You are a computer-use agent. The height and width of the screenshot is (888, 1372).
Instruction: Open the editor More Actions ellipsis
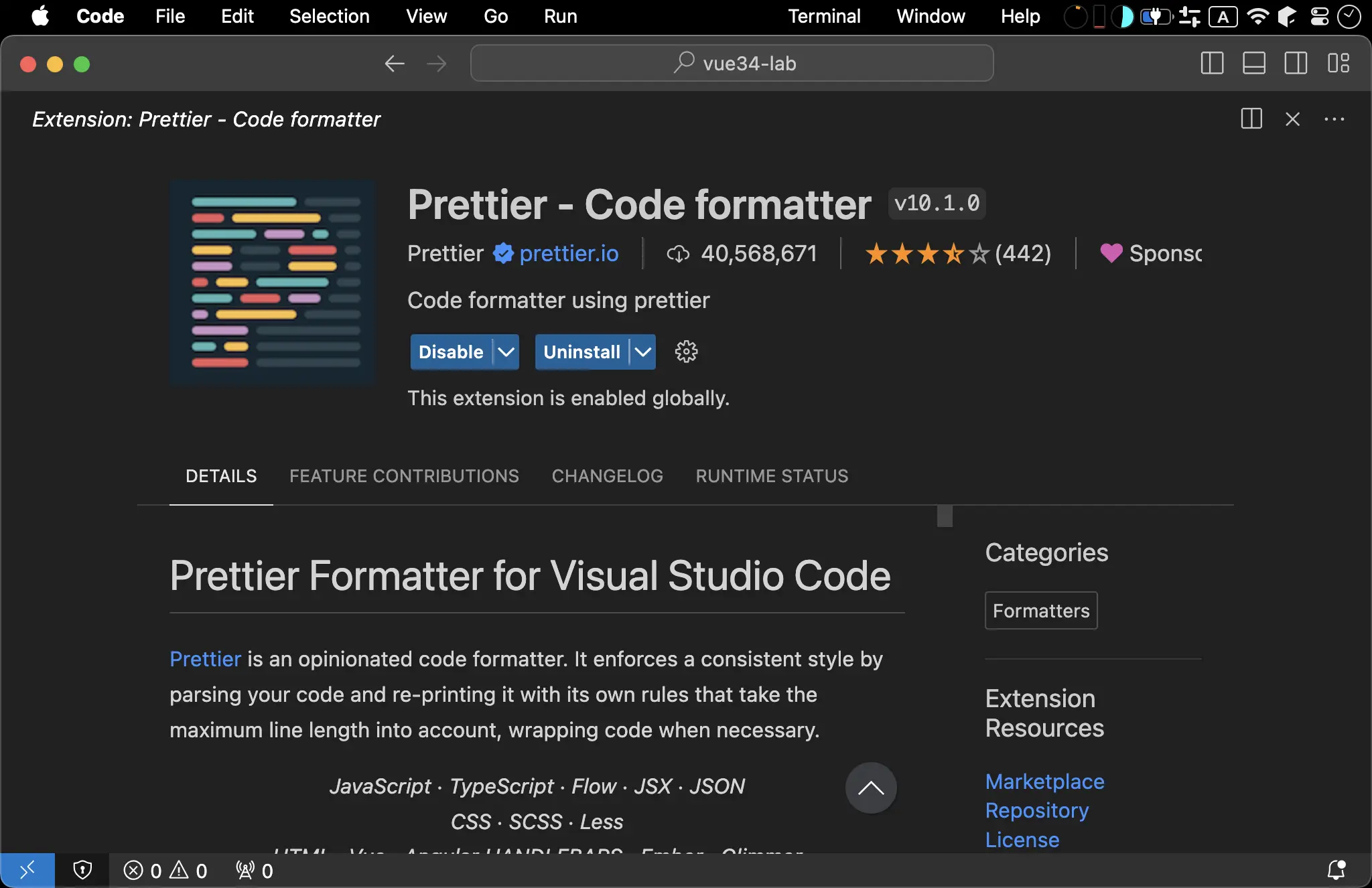click(1334, 119)
